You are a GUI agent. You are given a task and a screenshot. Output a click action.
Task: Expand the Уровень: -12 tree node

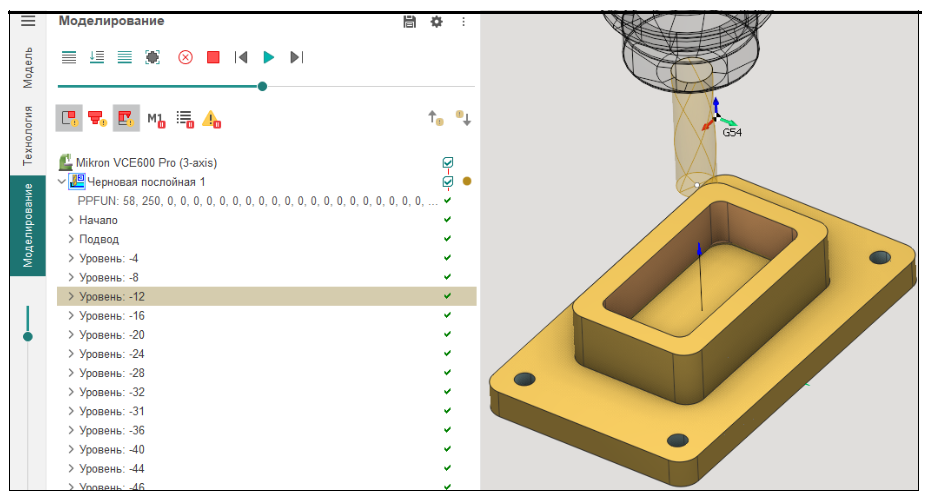[70, 296]
